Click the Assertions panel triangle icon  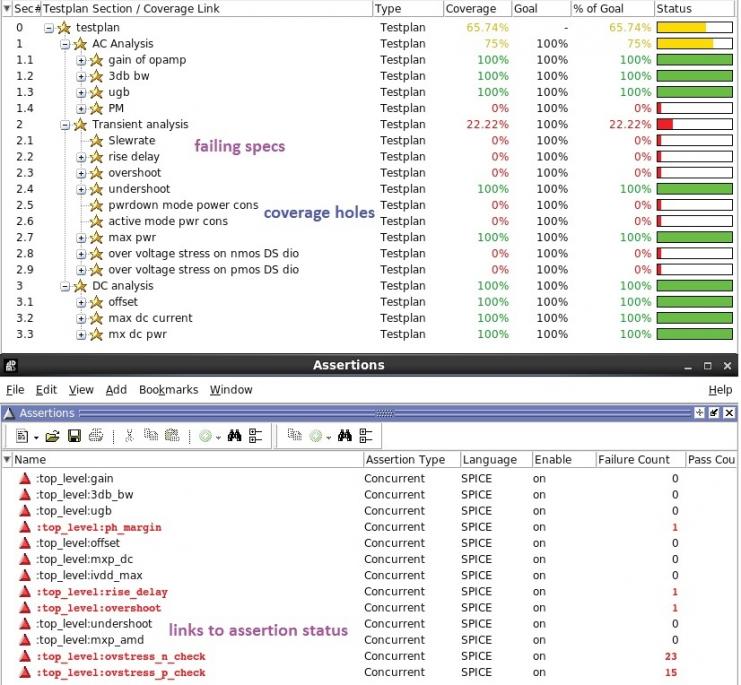click(x=9, y=414)
